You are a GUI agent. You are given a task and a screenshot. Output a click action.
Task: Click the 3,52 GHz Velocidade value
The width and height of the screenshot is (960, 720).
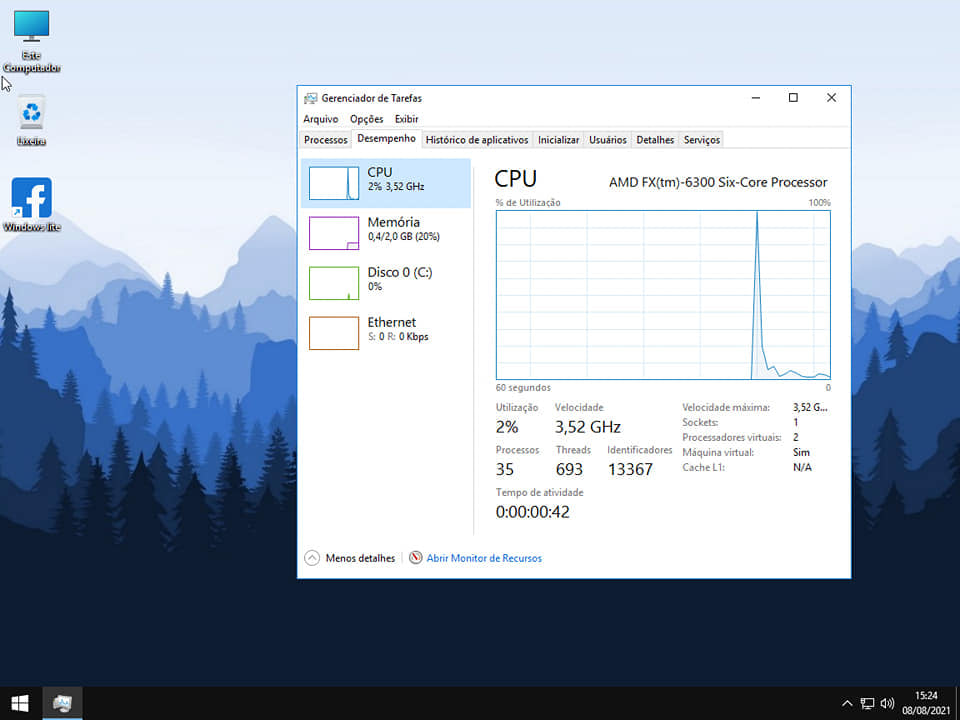click(588, 427)
